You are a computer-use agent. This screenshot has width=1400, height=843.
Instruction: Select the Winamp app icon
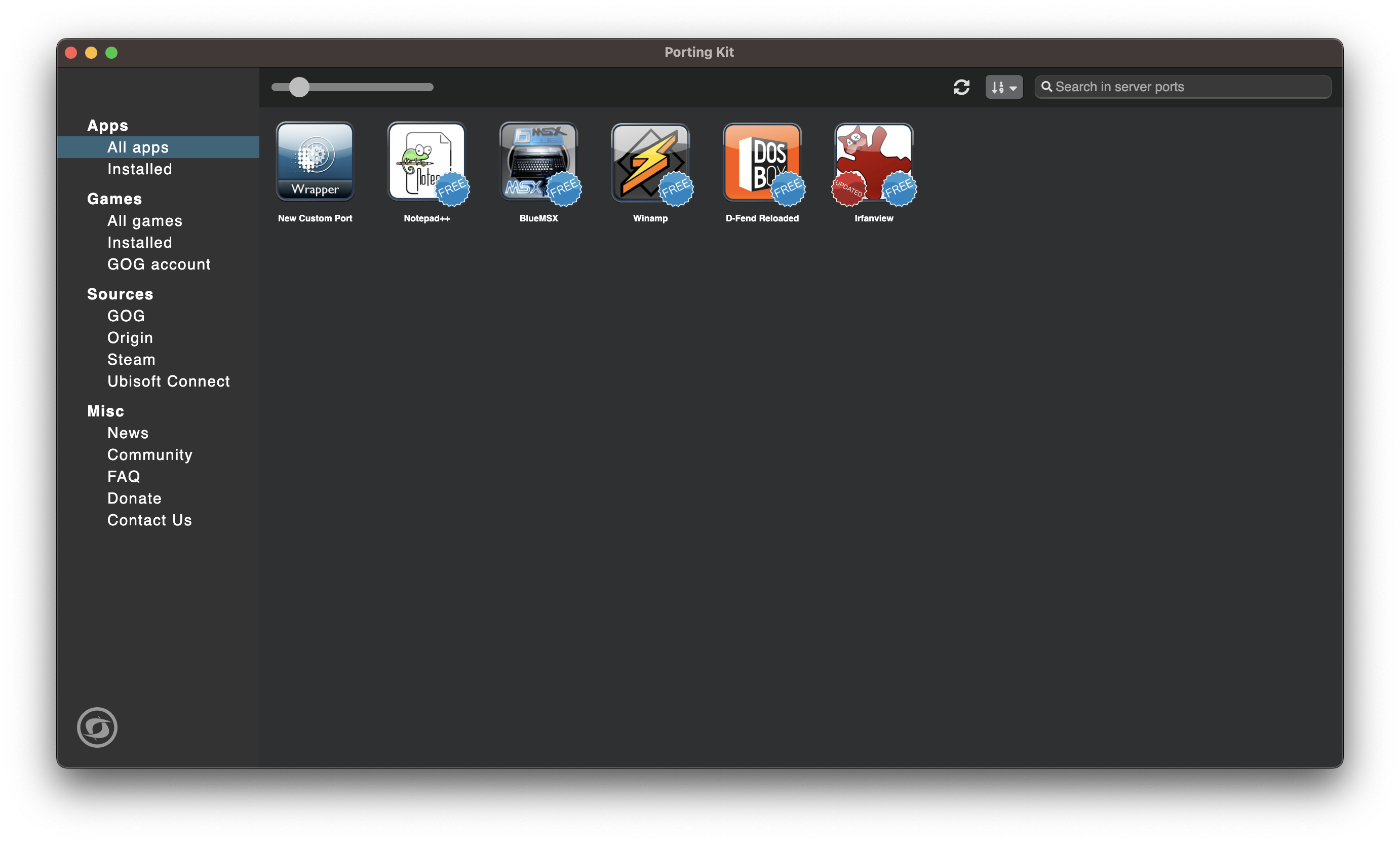(650, 162)
